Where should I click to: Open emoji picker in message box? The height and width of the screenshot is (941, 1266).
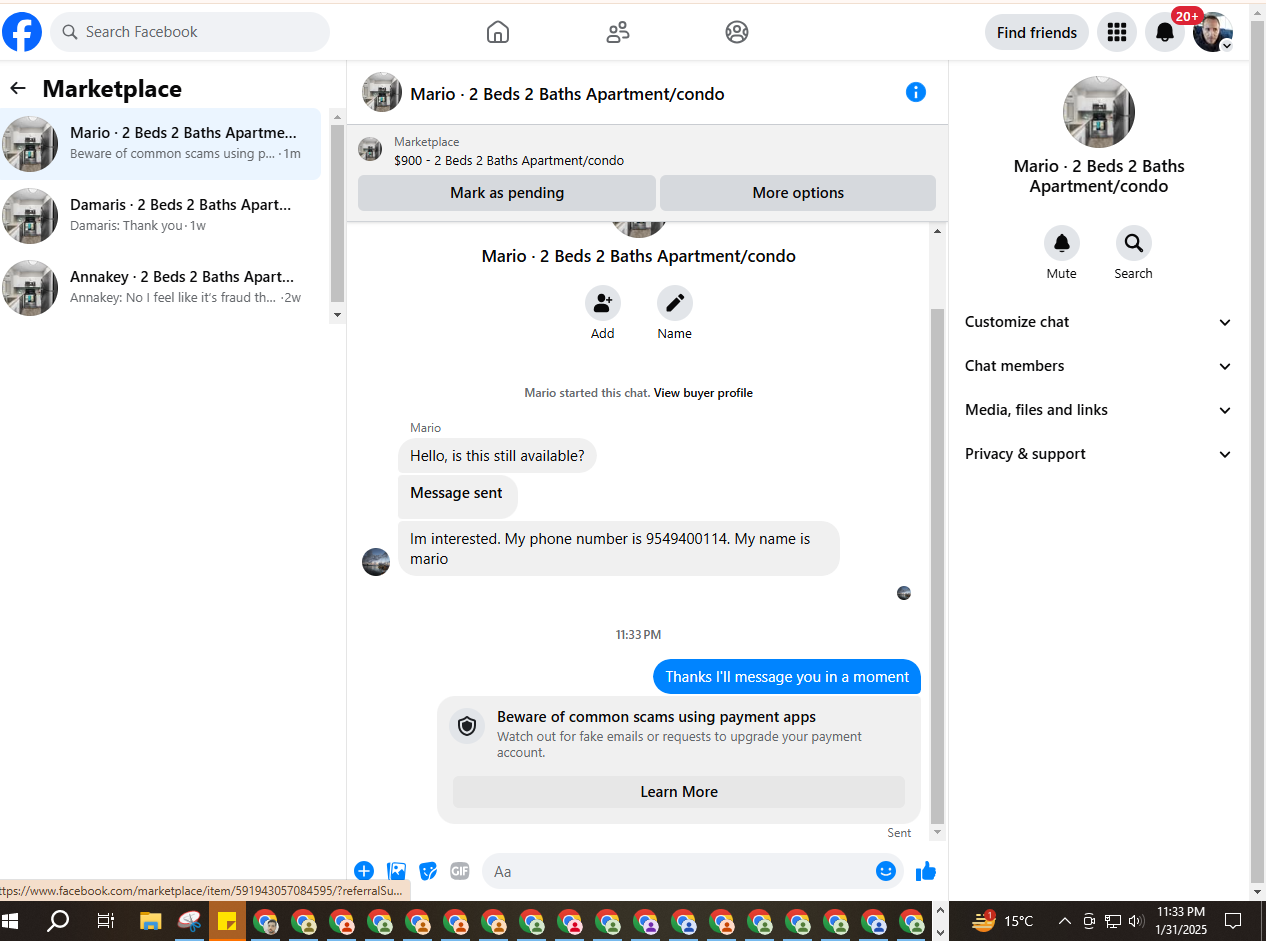(x=886, y=871)
